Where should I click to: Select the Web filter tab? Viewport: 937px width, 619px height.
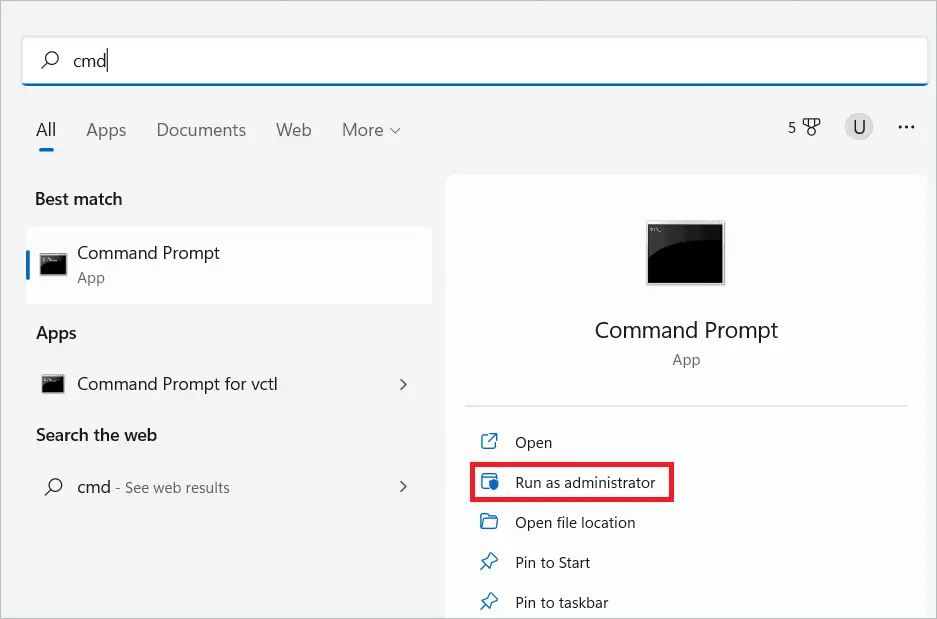293,130
